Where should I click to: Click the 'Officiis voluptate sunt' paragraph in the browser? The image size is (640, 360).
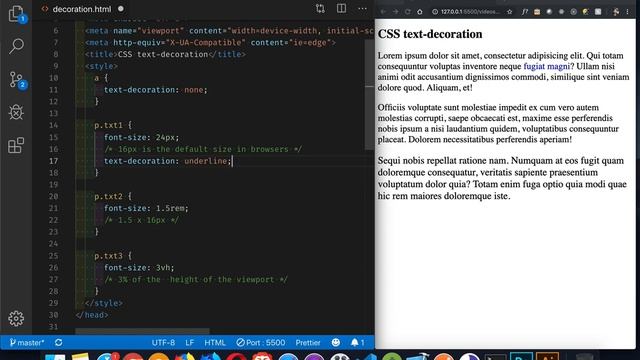click(498, 123)
